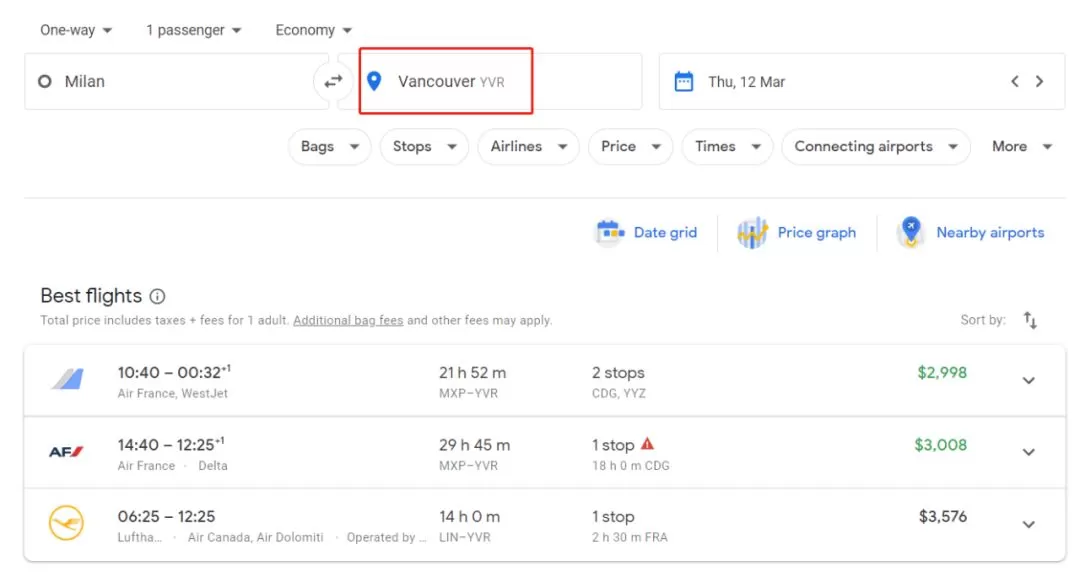Open the Economy class dropdown
The width and height of the screenshot is (1080, 577).
[x=313, y=30]
